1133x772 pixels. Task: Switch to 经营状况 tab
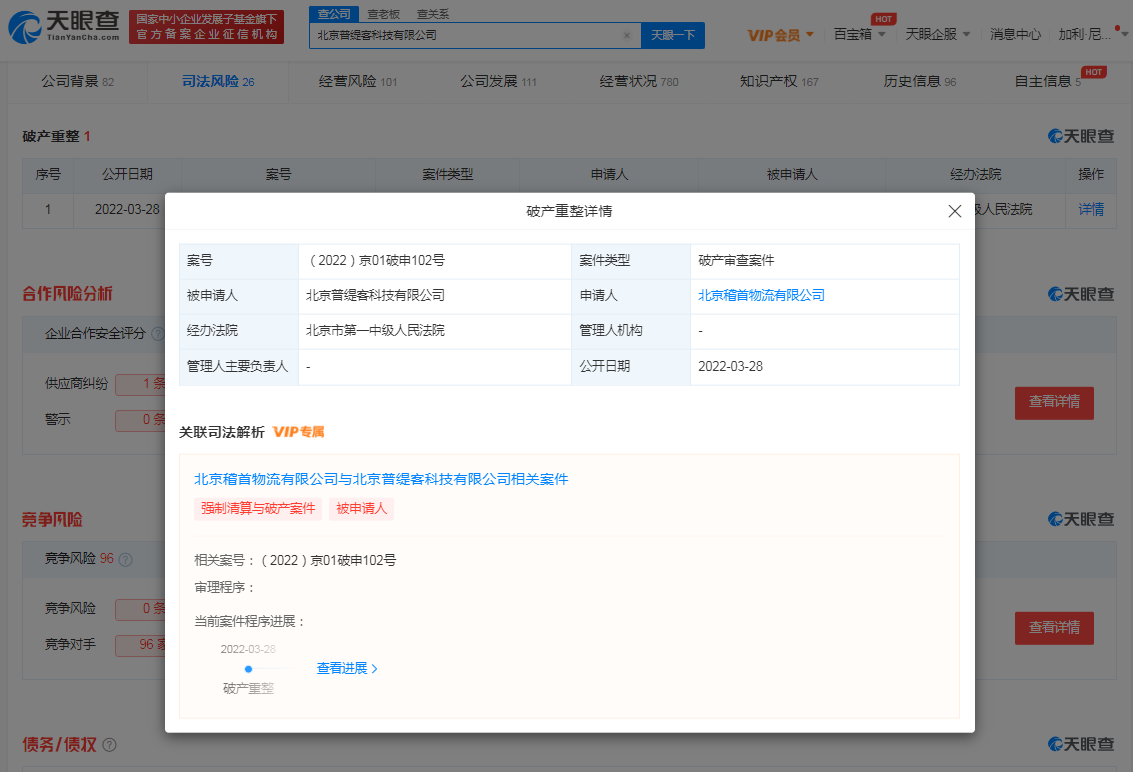point(639,82)
